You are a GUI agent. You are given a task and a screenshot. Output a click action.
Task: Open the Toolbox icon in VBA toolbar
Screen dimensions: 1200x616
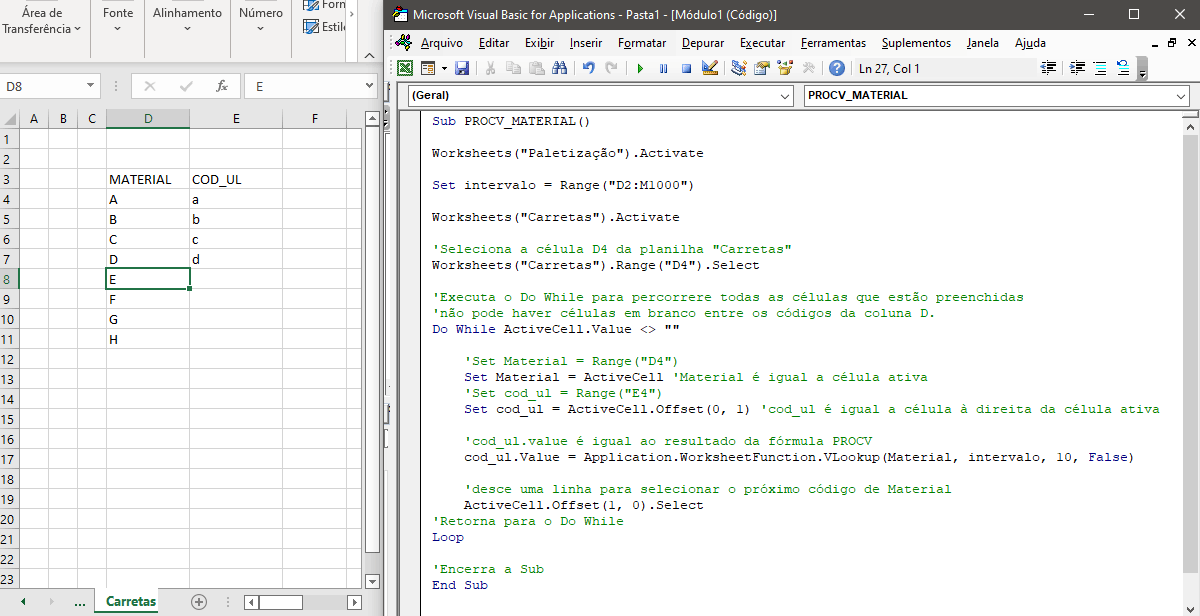(x=808, y=69)
